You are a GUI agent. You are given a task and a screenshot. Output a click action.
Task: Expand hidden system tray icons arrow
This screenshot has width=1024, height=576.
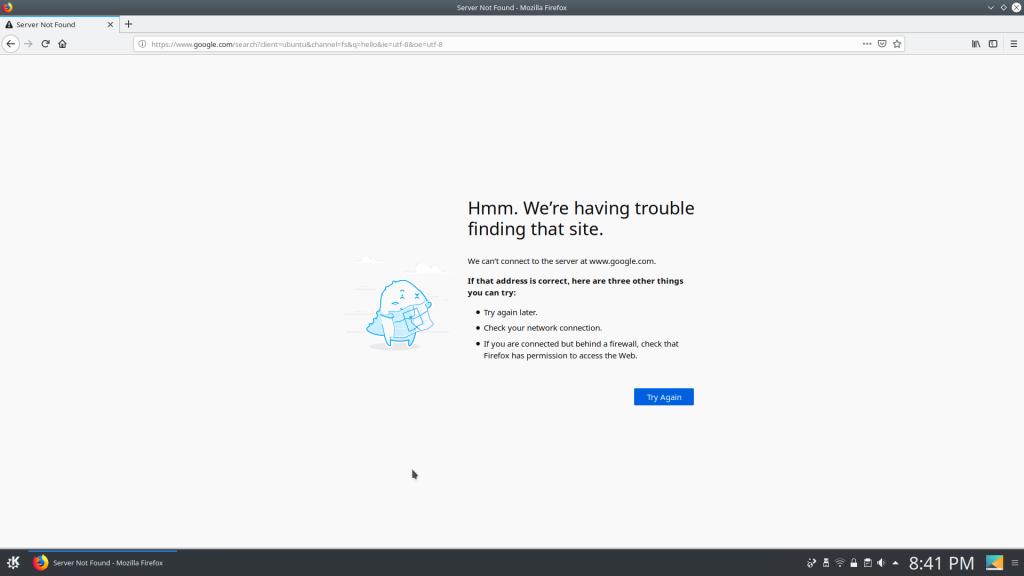(896, 563)
